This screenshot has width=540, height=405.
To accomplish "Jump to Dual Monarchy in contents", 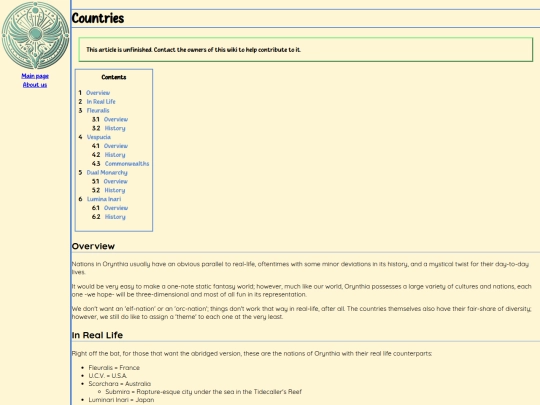I will pyautogui.click(x=107, y=173).
